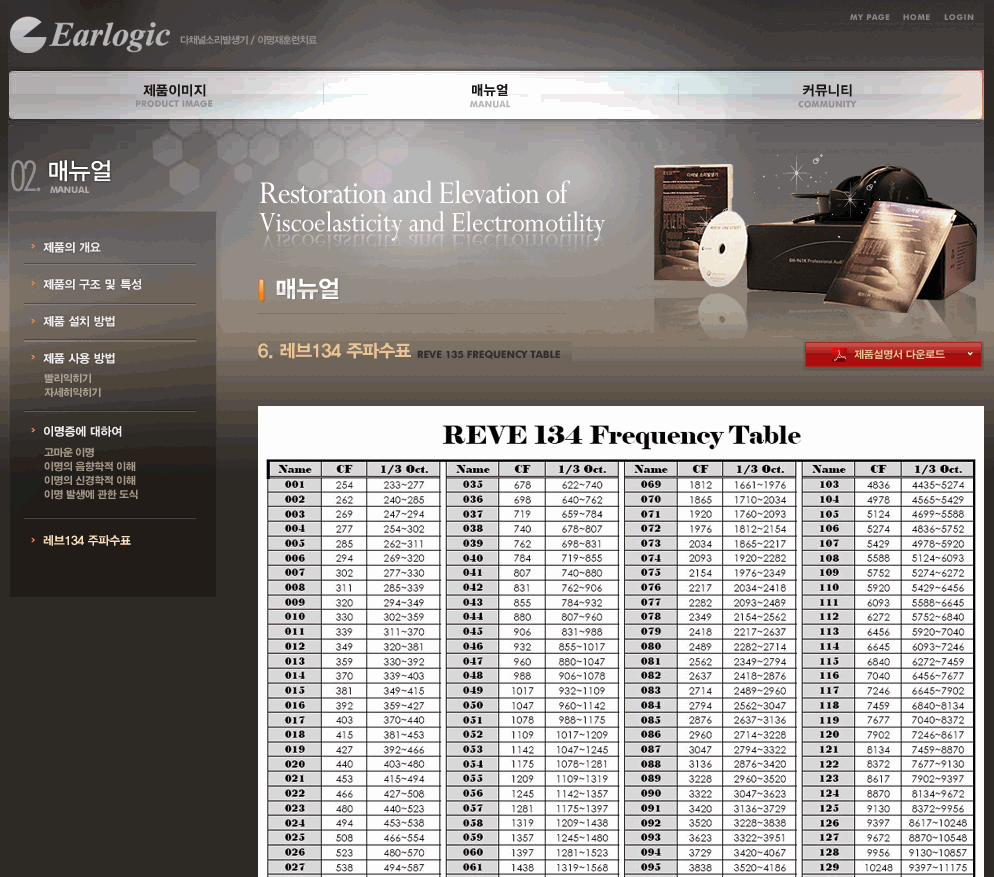Click the 빨리익히기 sub-link
The height and width of the screenshot is (877, 994).
click(x=68, y=378)
